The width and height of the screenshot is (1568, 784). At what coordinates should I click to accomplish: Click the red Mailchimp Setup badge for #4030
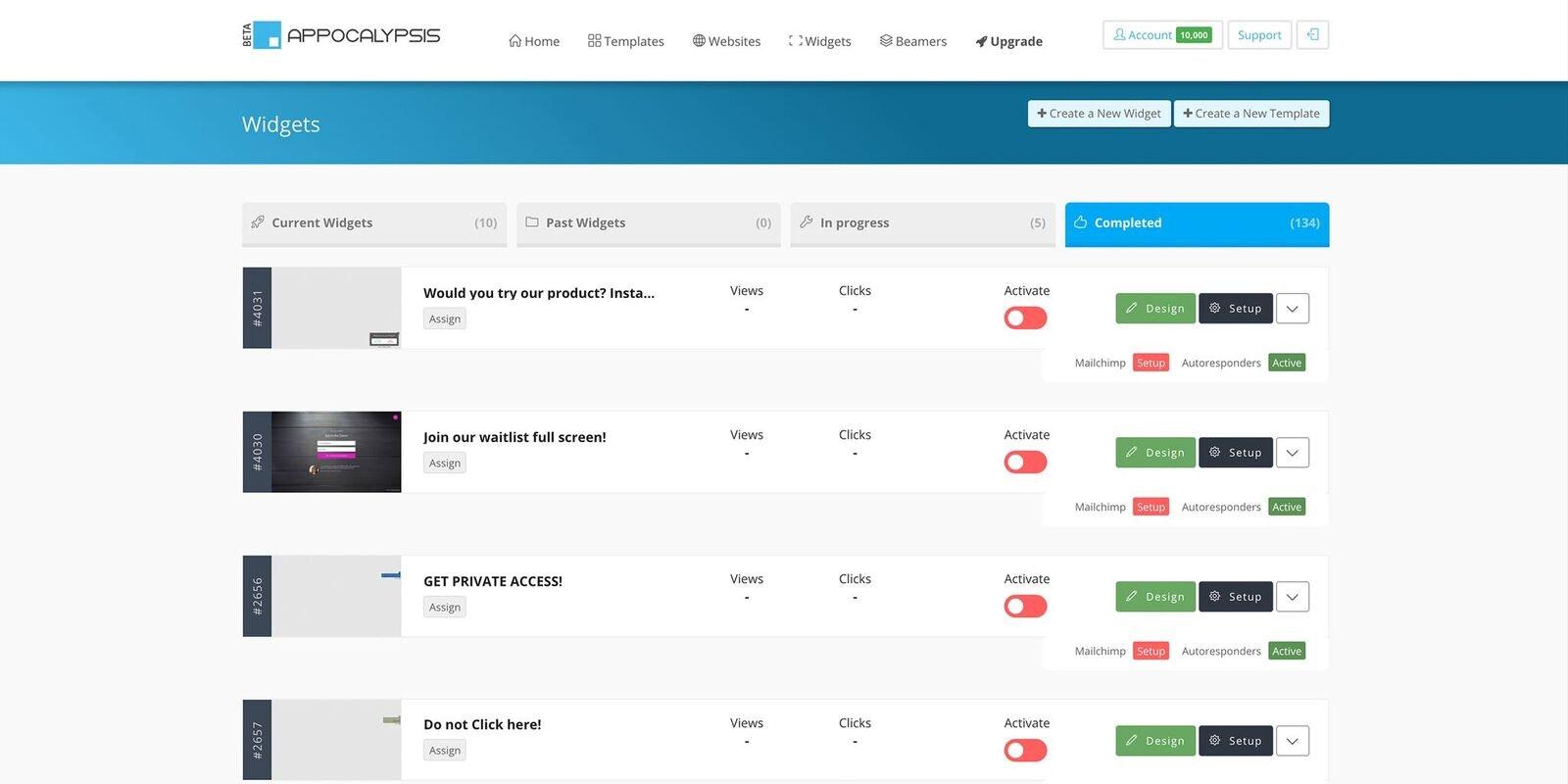point(1151,507)
